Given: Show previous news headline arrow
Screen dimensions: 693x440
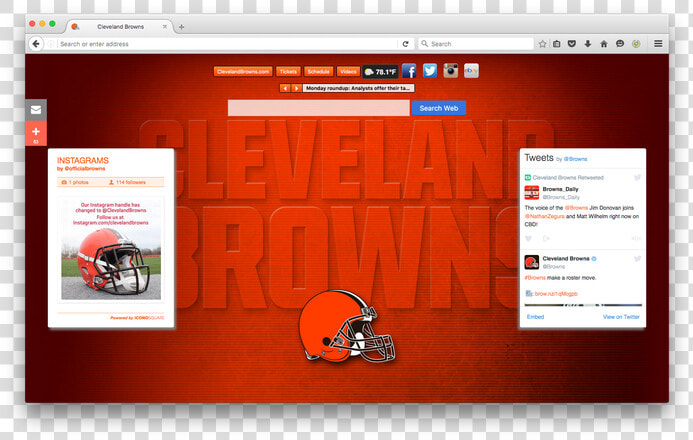Looking at the screenshot, I should (286, 88).
